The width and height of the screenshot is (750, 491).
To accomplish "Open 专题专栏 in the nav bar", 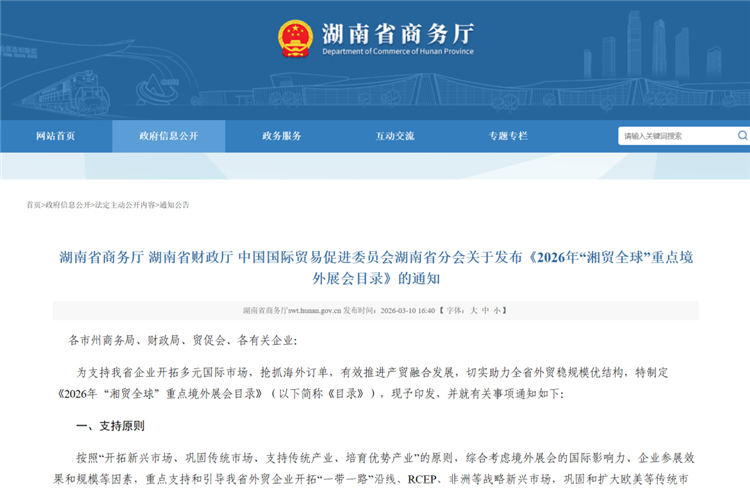I will (x=508, y=136).
